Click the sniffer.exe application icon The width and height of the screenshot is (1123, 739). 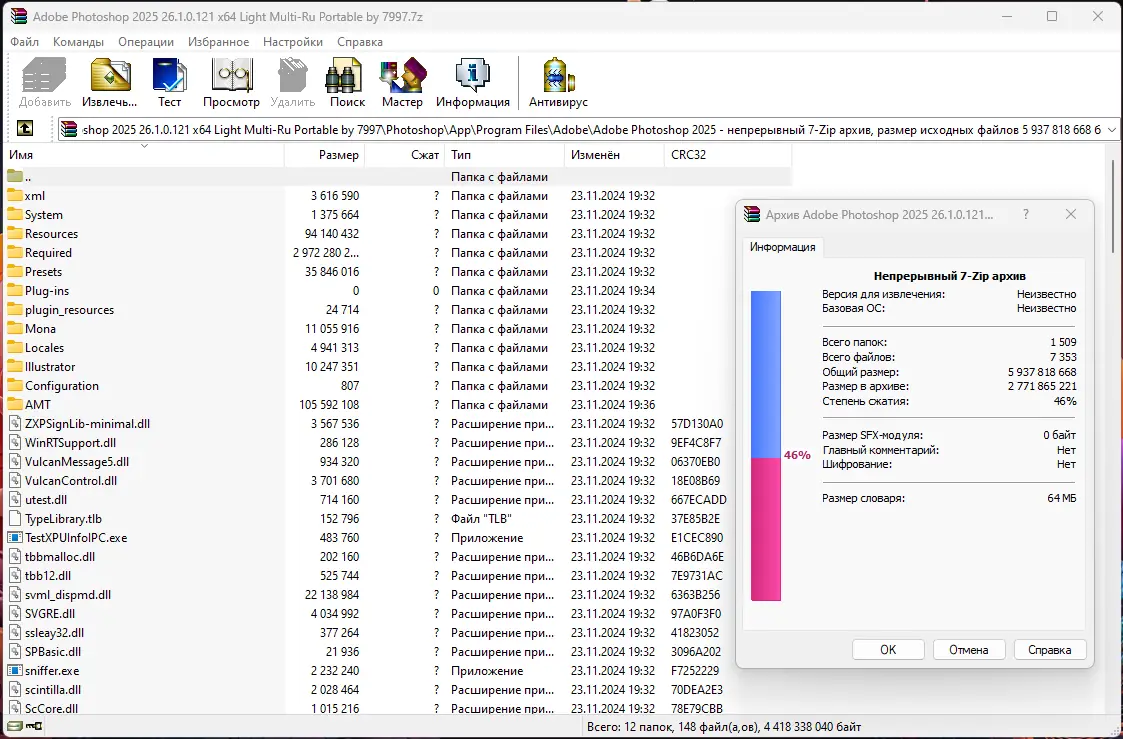[15, 670]
